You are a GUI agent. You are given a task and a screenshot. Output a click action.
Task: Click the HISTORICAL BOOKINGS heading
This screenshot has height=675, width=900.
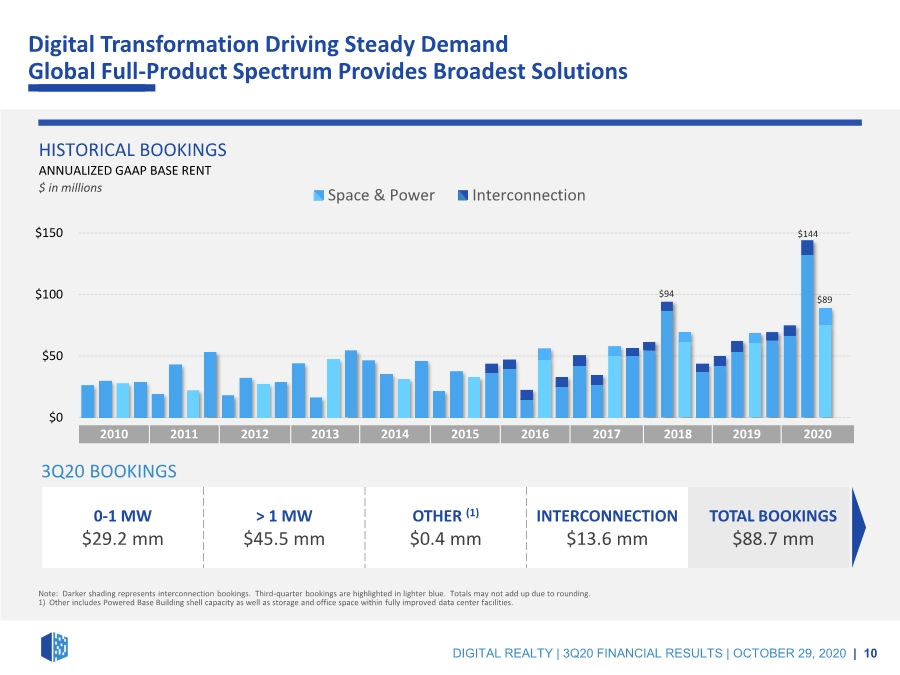coord(133,150)
